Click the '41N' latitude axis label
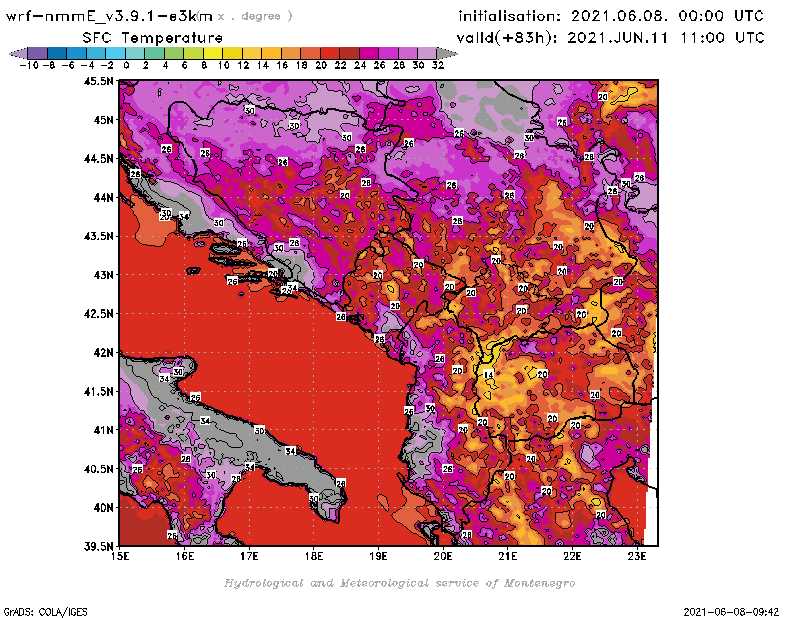The image size is (800, 618). tap(104, 430)
